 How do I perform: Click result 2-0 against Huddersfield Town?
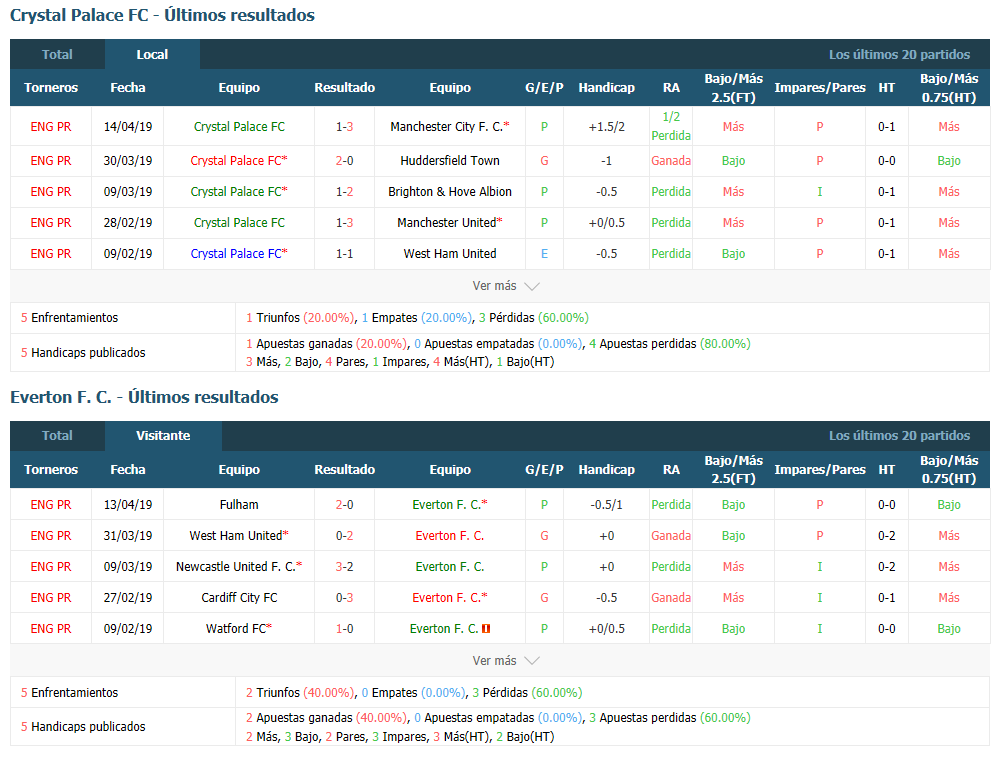[x=344, y=161]
